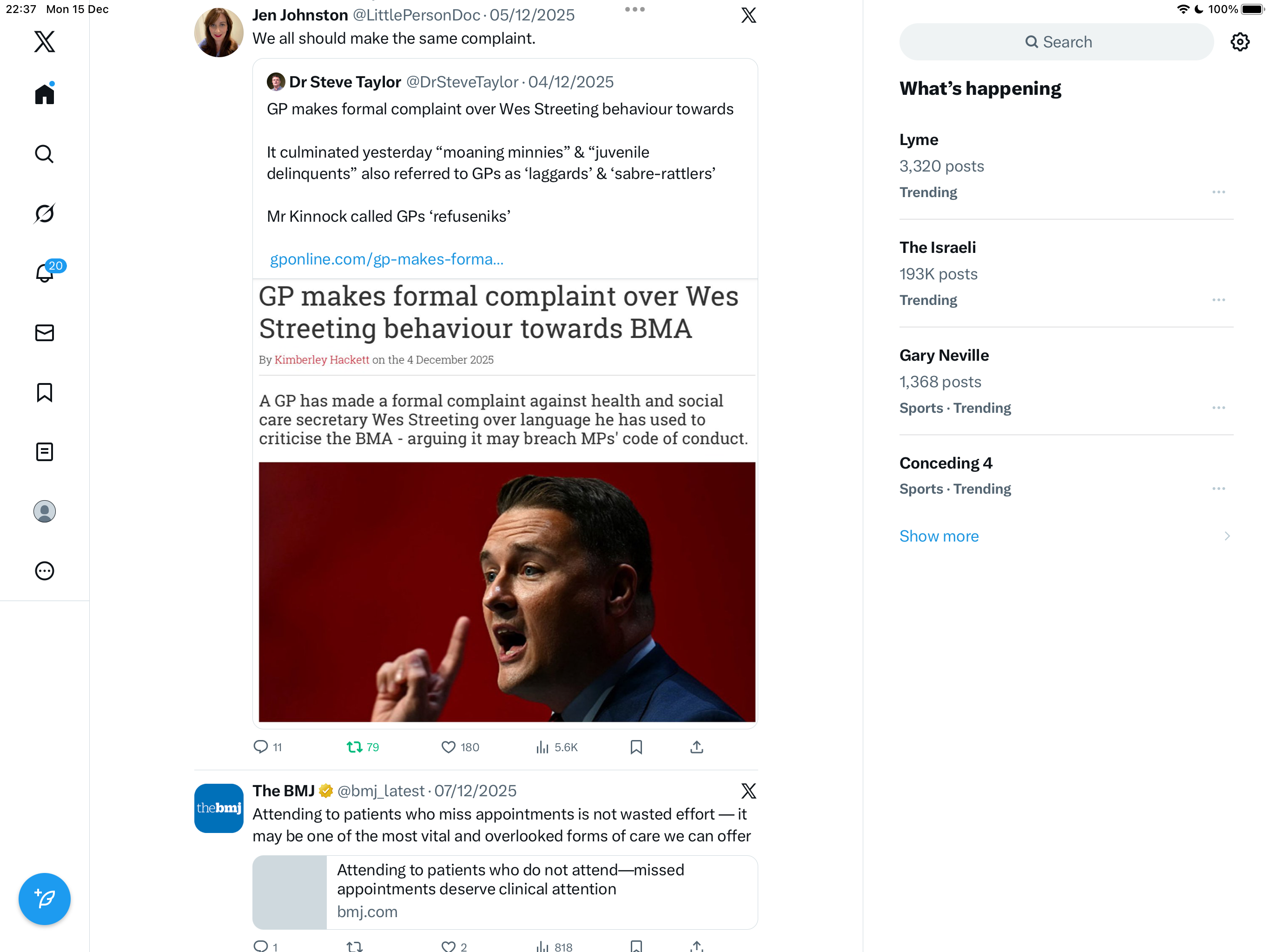Open the Lists icon in sidebar

click(x=44, y=452)
